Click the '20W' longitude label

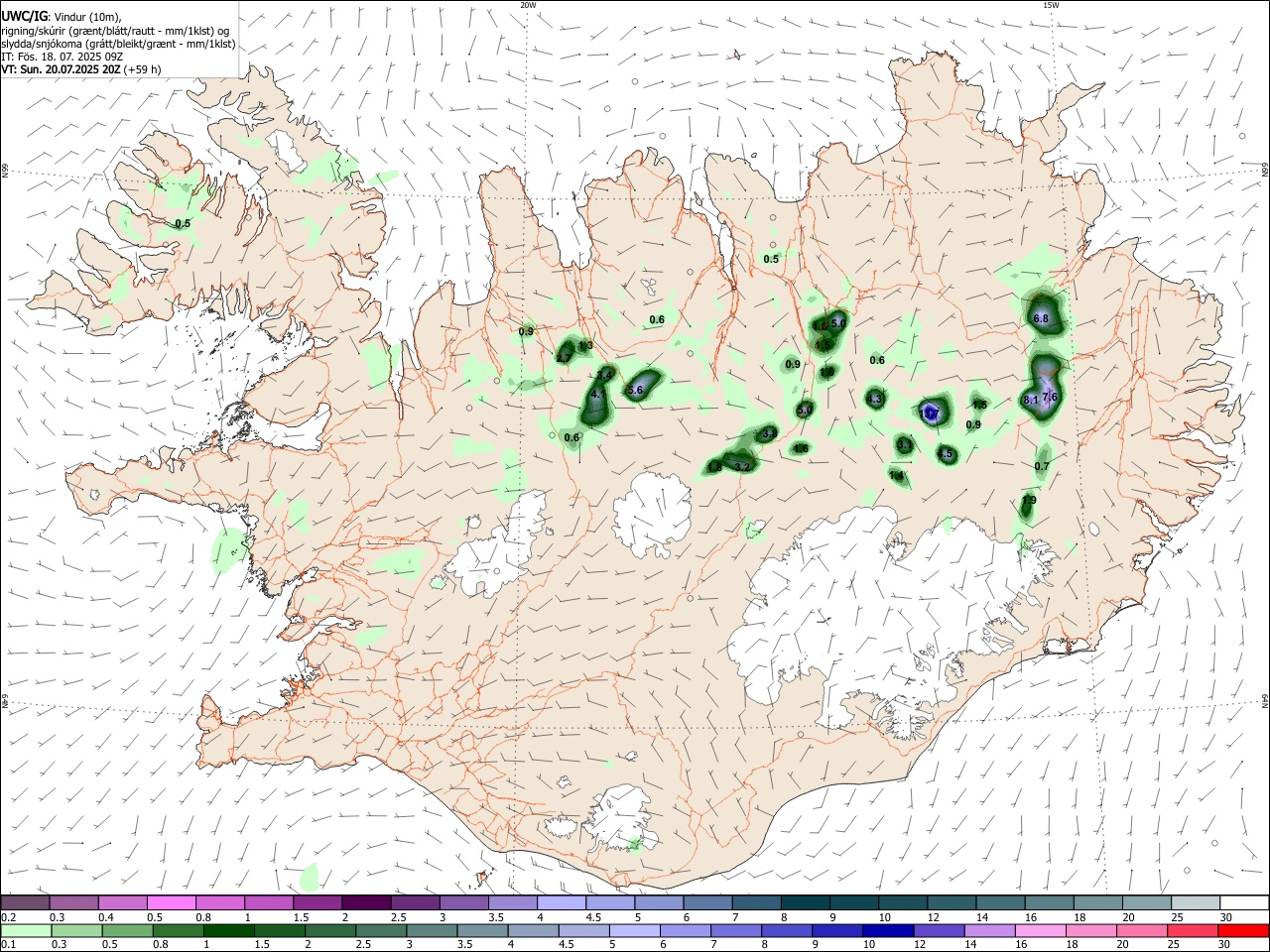pos(528,5)
